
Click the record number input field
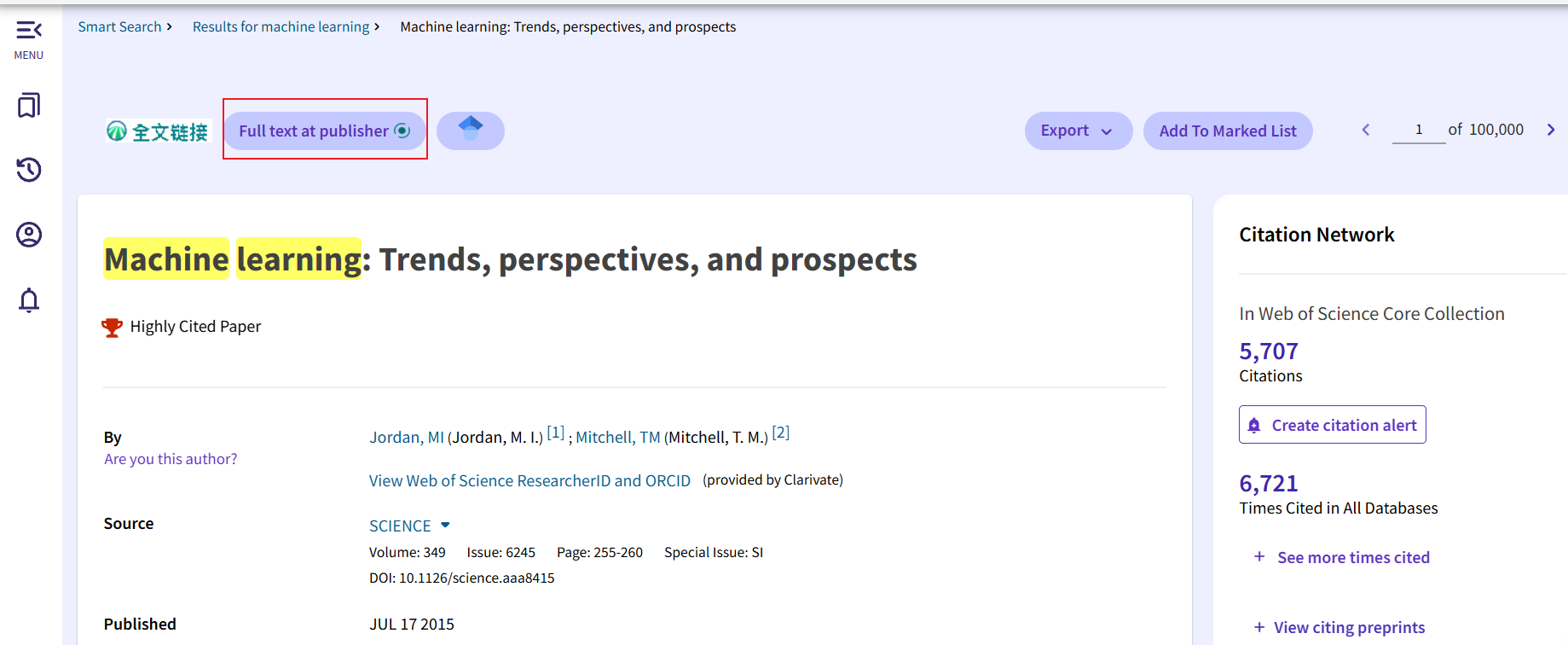point(1418,130)
